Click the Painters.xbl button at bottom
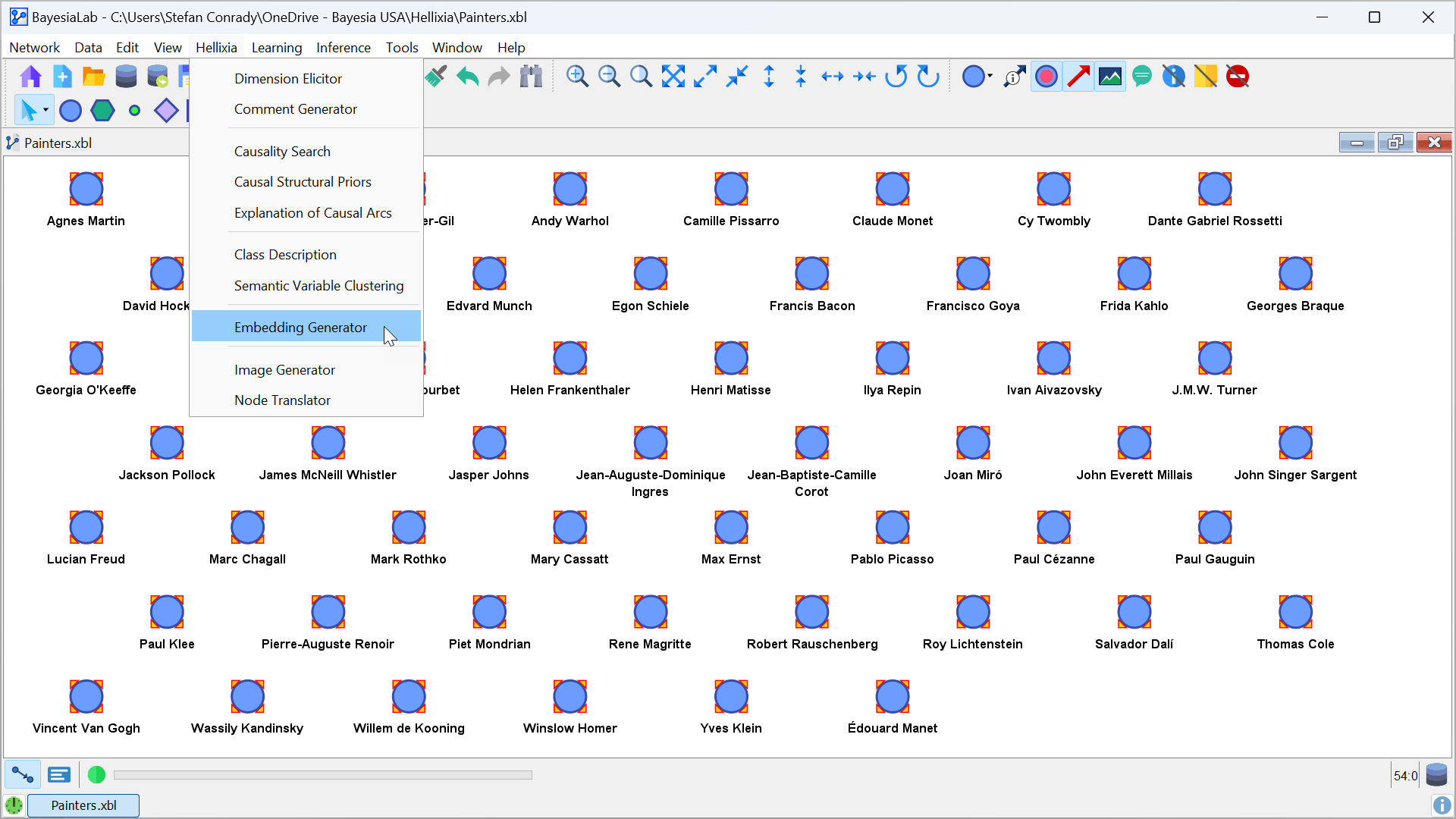Image resolution: width=1456 pixels, height=819 pixels. (83, 805)
